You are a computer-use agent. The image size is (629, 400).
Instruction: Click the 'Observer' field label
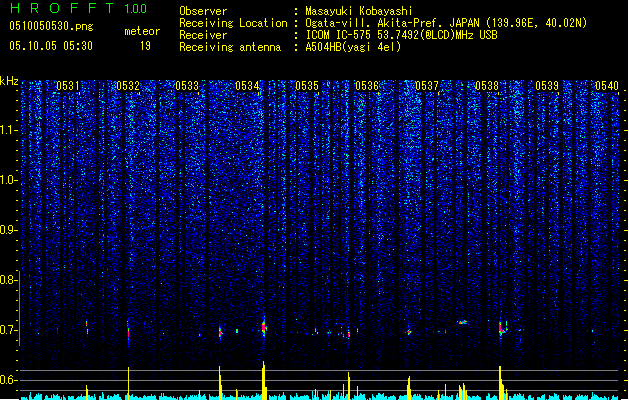[x=203, y=11]
